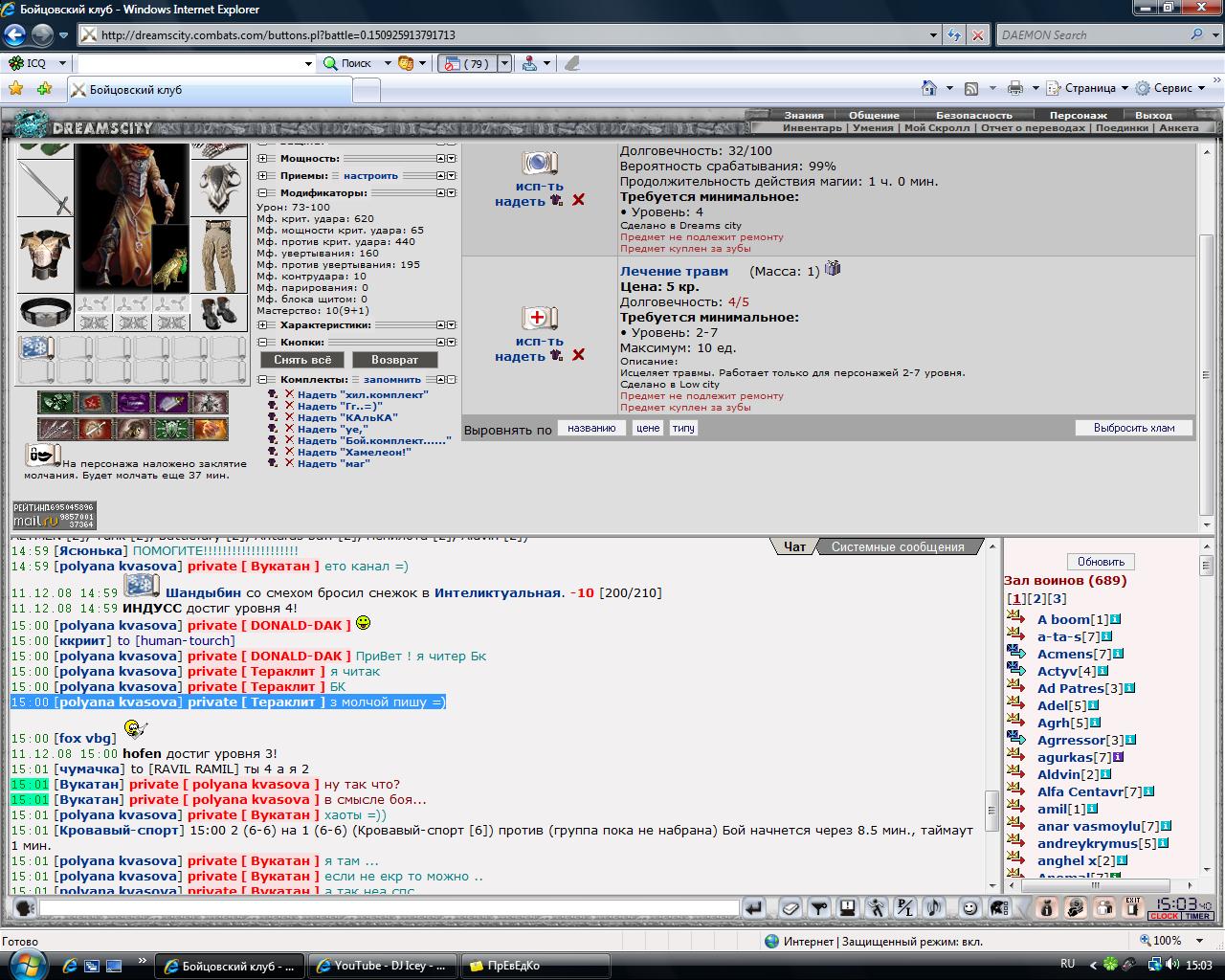Click the trousers equipment slot
The width and height of the screenshot is (1225, 980).
tap(219, 256)
